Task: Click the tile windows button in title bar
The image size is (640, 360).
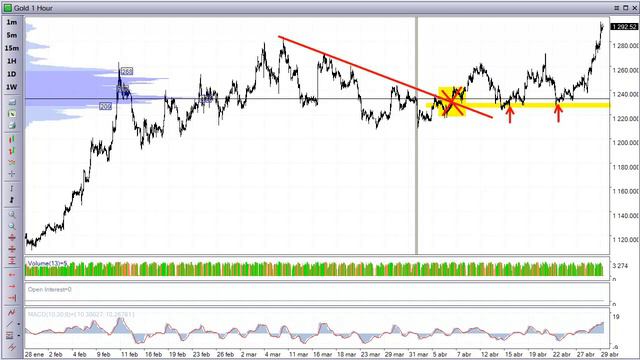Action: [616, 8]
